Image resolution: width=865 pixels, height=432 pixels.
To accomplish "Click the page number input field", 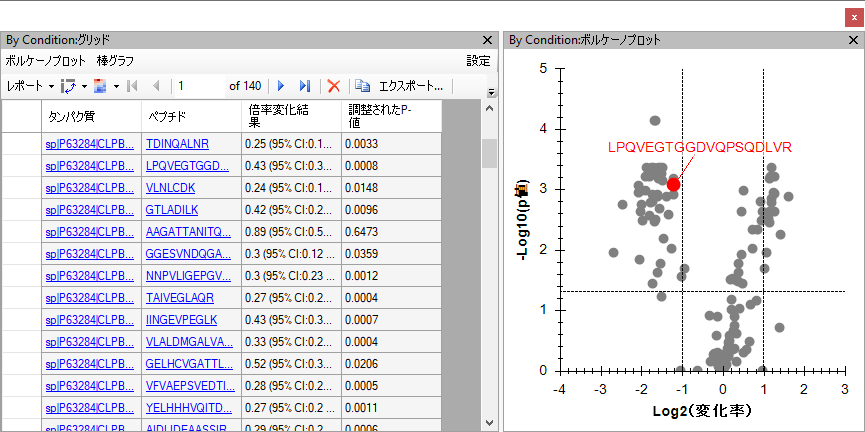I will coord(198,87).
